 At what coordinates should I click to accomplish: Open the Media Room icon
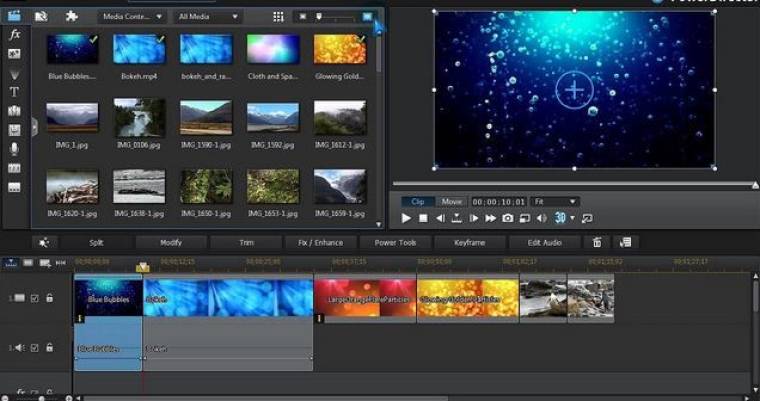click(14, 16)
